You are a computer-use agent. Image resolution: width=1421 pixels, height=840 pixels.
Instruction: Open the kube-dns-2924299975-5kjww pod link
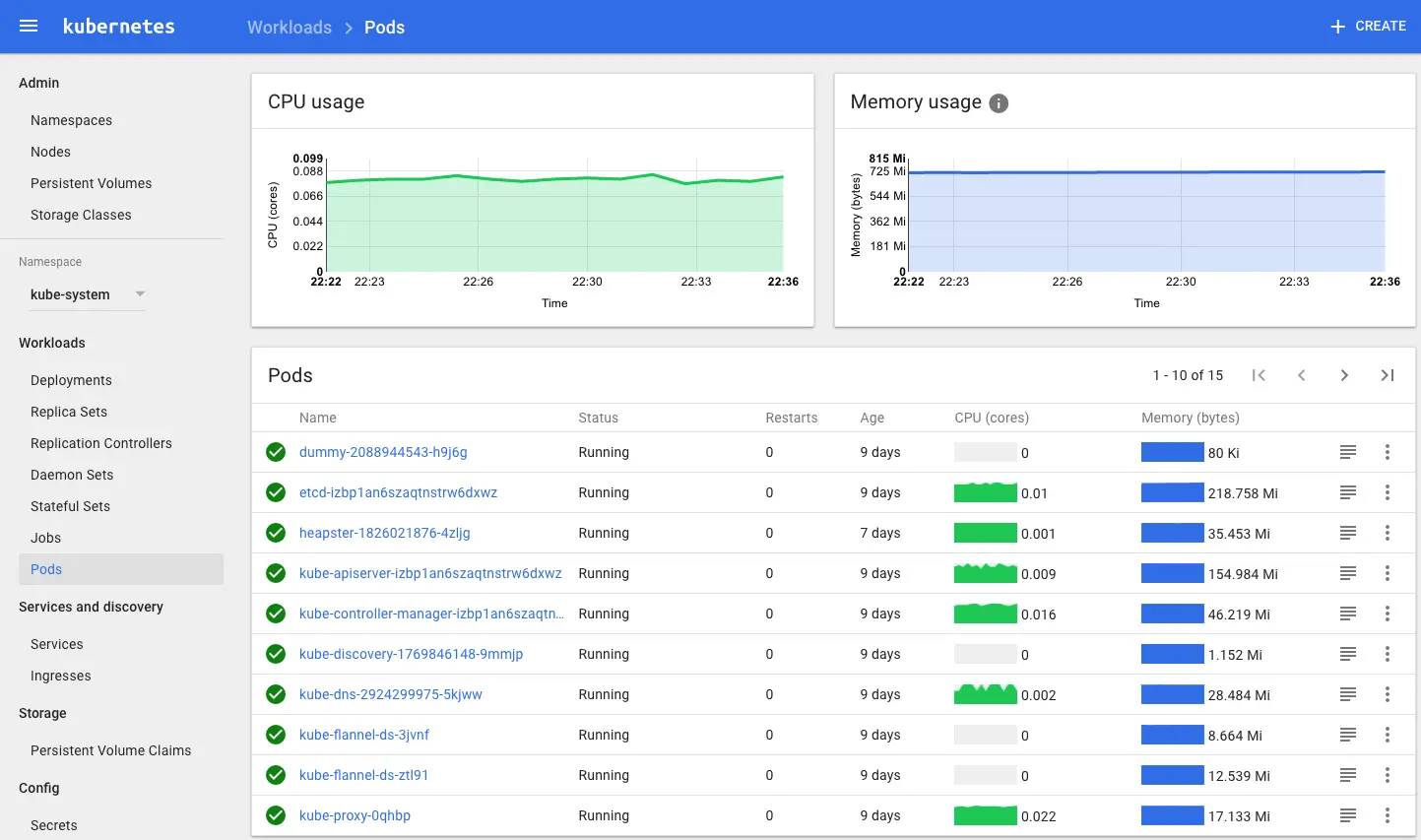(391, 694)
